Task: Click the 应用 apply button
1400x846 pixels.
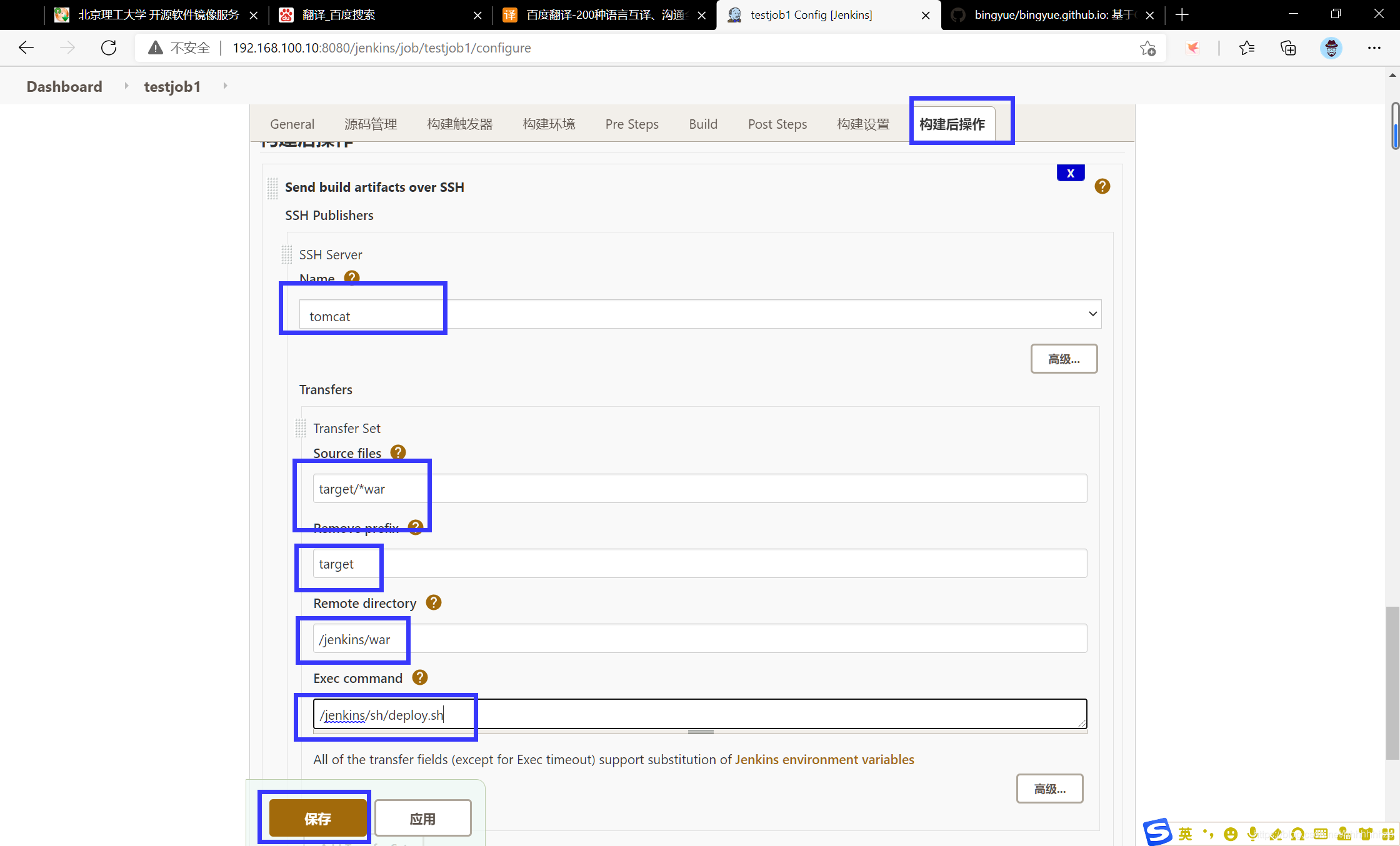Action: tap(423, 818)
